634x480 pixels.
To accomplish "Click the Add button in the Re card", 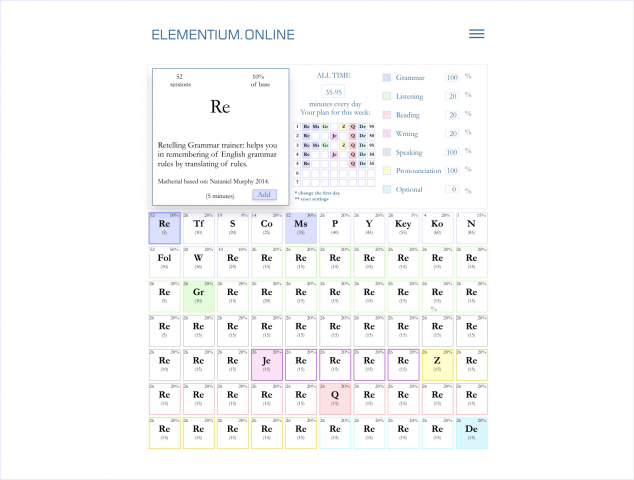I will [264, 195].
